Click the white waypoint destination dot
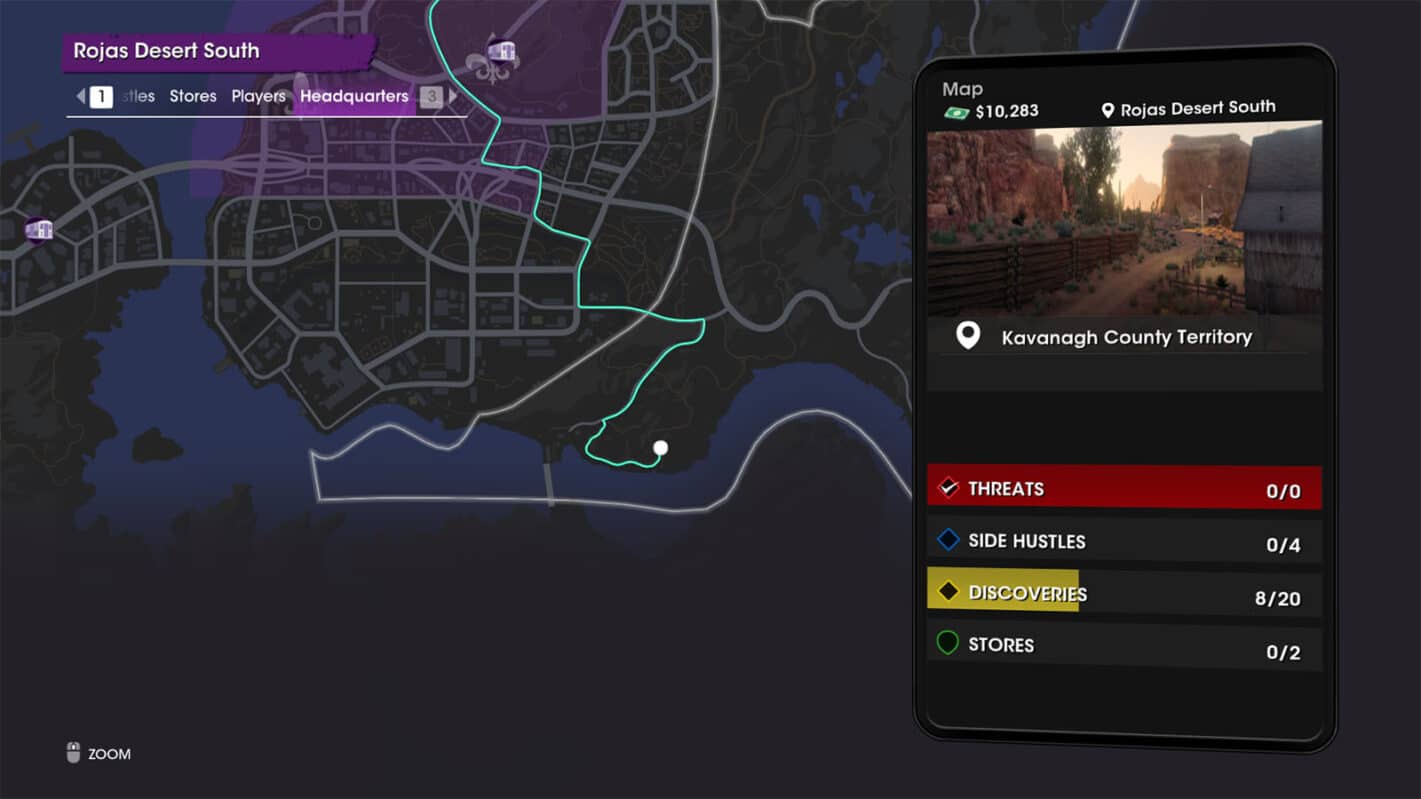The width and height of the screenshot is (1421, 799). click(x=660, y=448)
